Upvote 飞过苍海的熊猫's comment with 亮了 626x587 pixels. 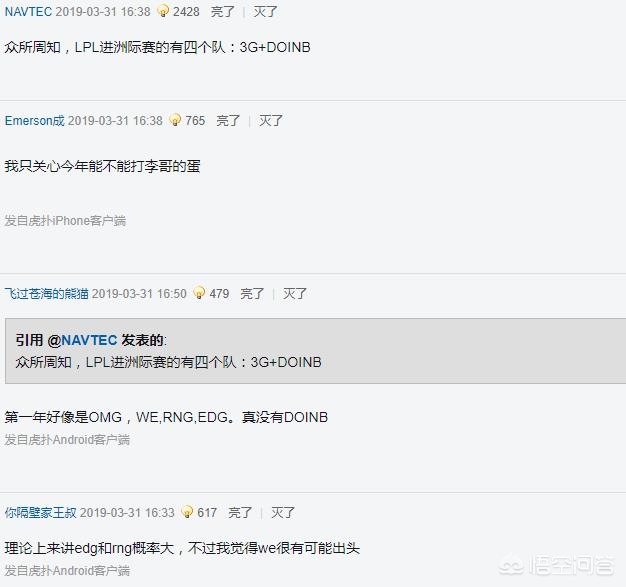[x=252, y=294]
